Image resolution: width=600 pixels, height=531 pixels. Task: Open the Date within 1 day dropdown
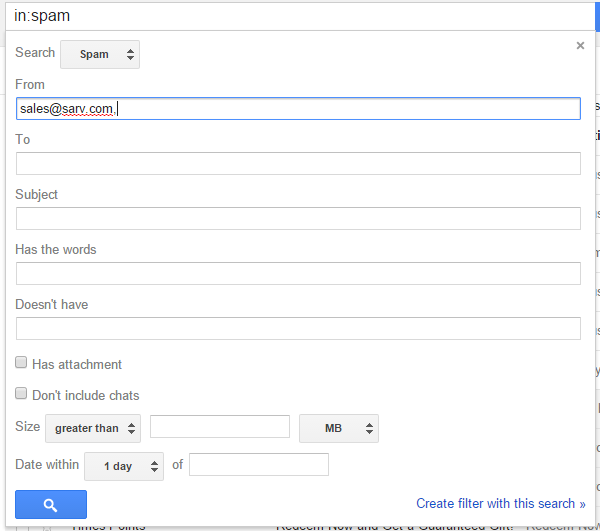124,465
